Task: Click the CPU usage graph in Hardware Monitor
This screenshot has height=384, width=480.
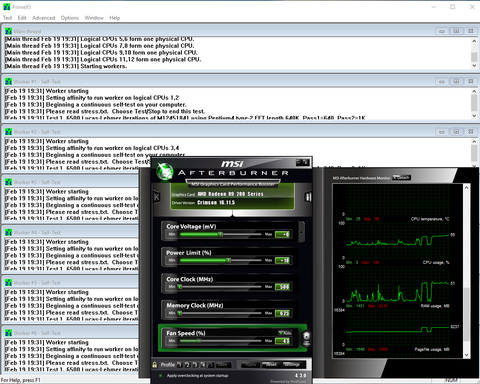Action: 398,283
